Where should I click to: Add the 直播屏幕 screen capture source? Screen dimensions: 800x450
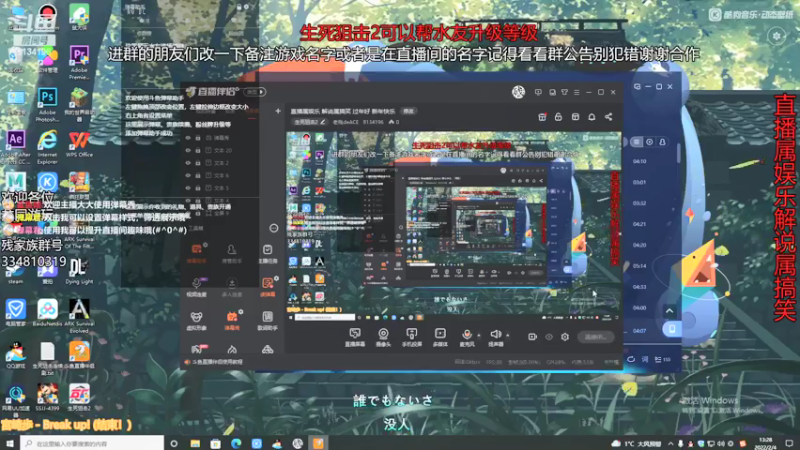click(355, 337)
